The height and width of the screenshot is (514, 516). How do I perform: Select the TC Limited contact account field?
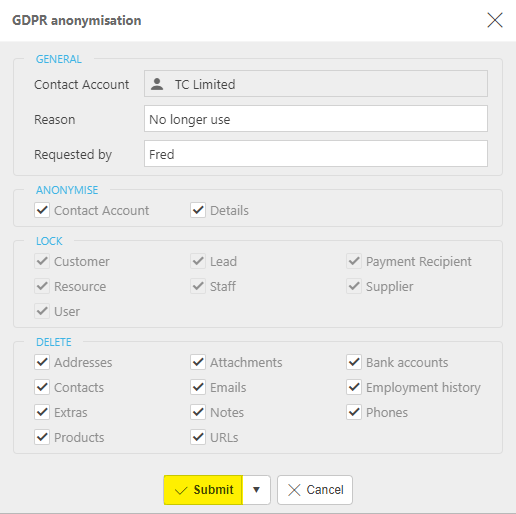(x=316, y=84)
